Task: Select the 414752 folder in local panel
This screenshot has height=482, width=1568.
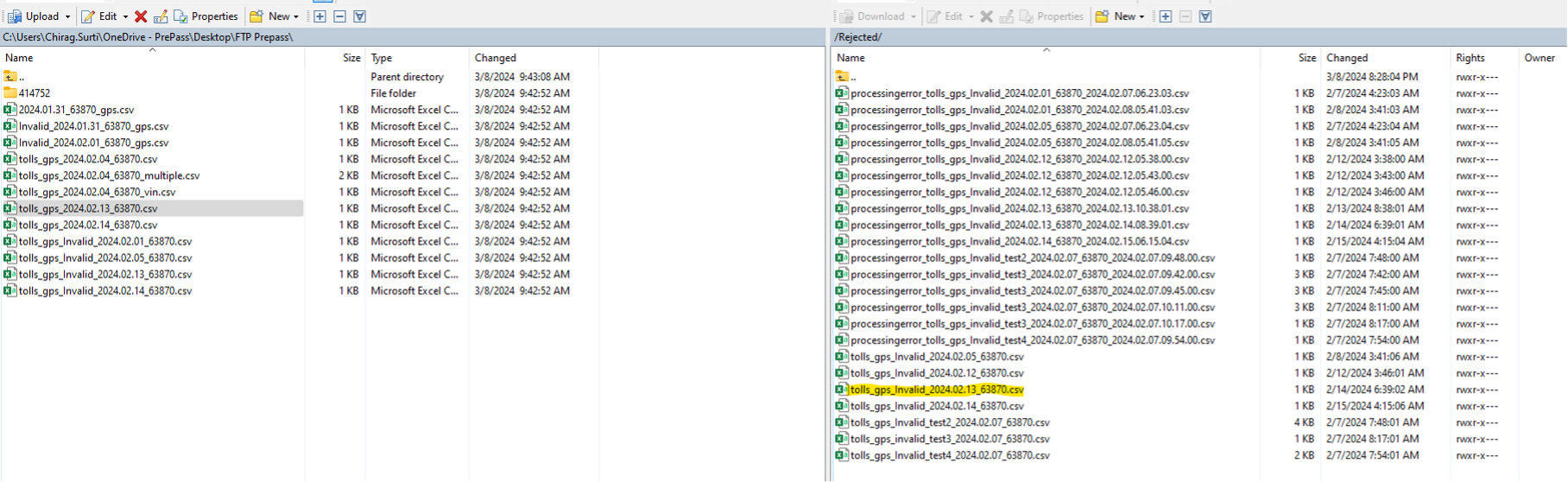Action: point(35,93)
